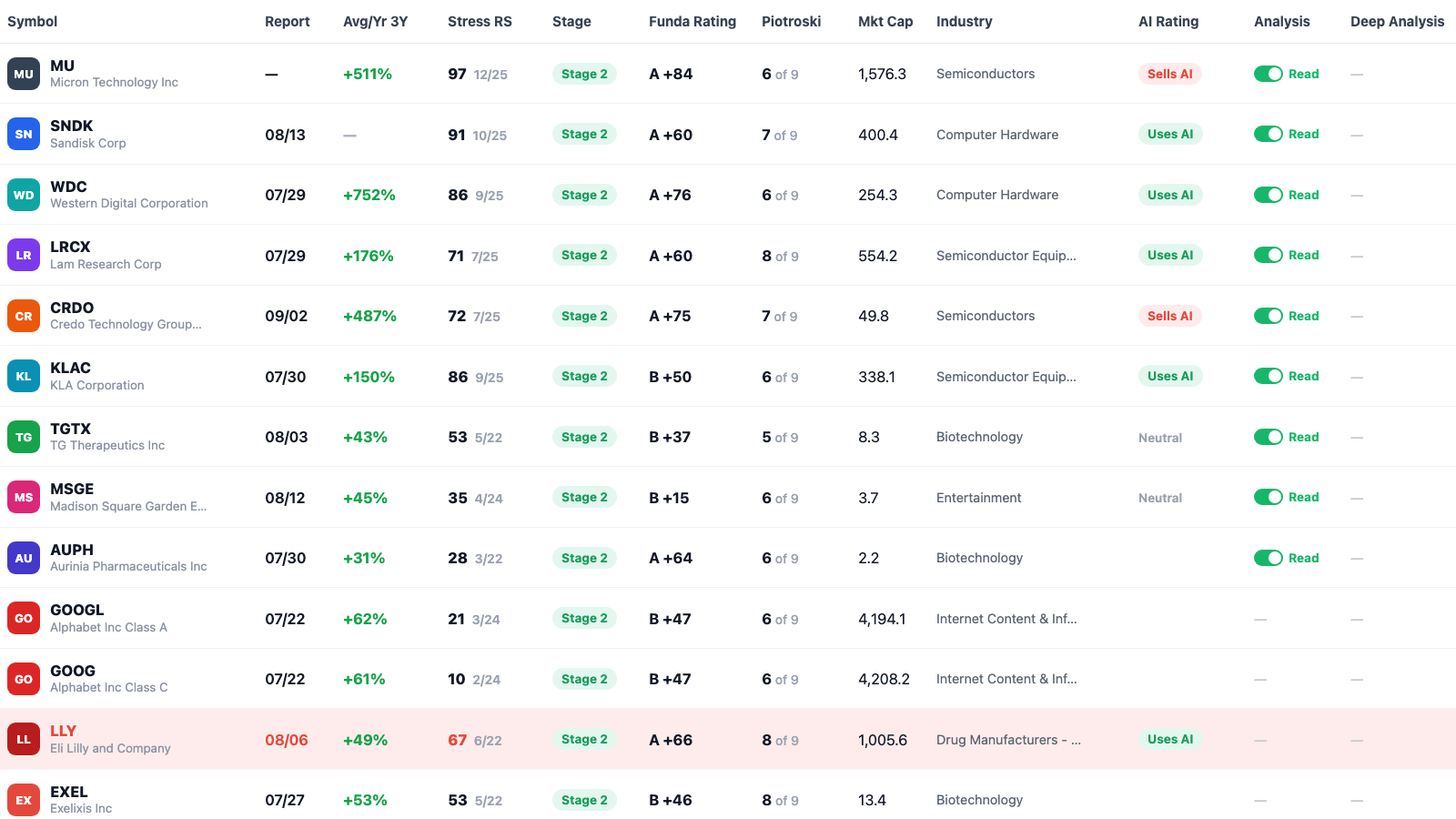Click the Sells AI badge for MU
Viewport: 1456px width, 819px height.
[x=1169, y=74]
